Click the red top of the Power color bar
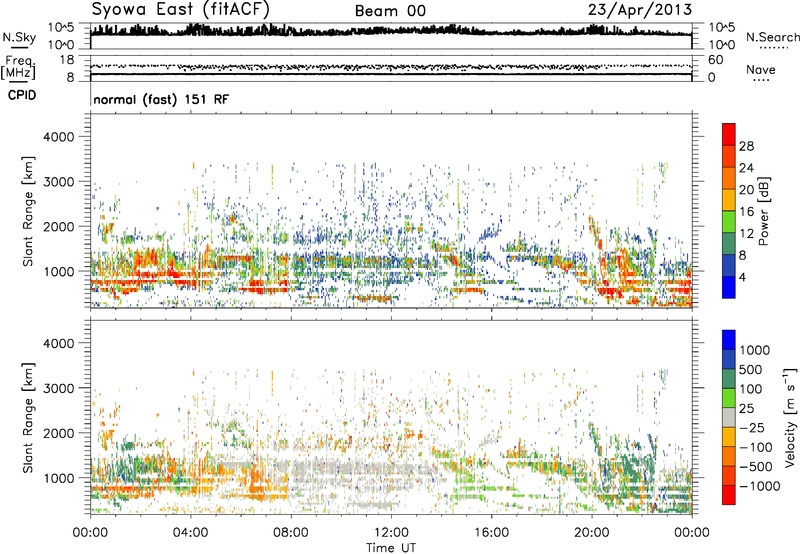Viewport: 800px width, 554px height. (729, 132)
